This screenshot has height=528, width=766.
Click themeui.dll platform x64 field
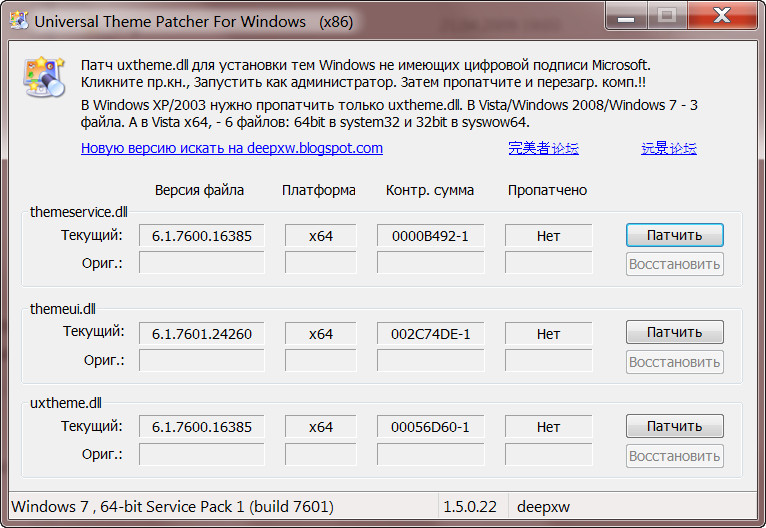[x=320, y=334]
